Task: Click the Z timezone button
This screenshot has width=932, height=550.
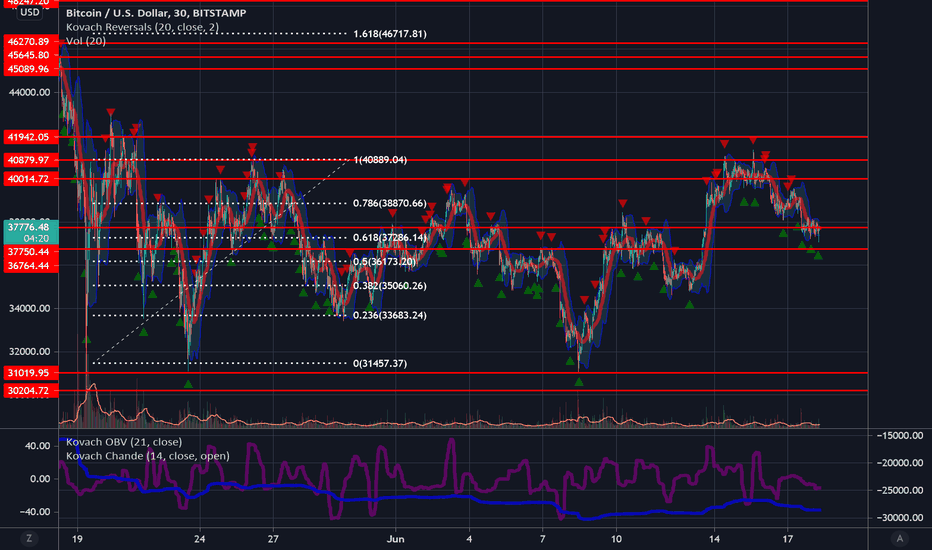Action: point(29,539)
